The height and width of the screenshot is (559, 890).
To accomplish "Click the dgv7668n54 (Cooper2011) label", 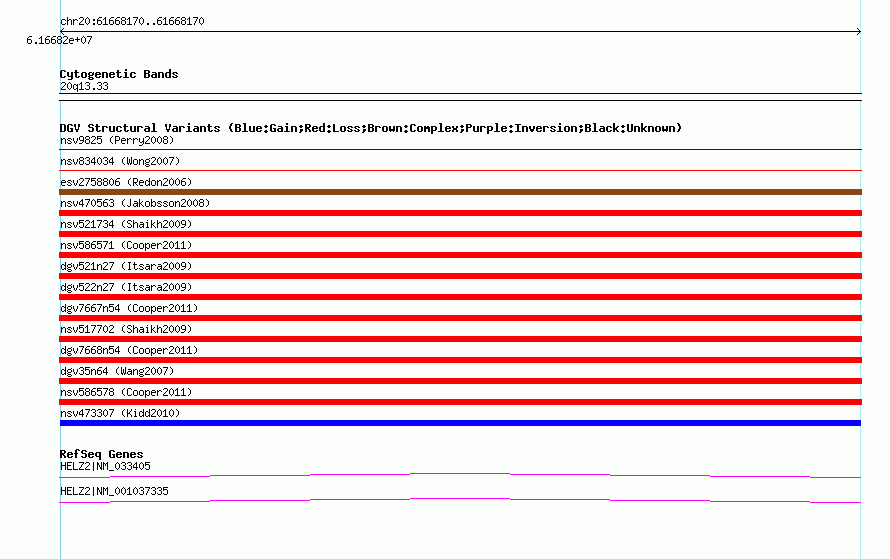I will pos(129,350).
